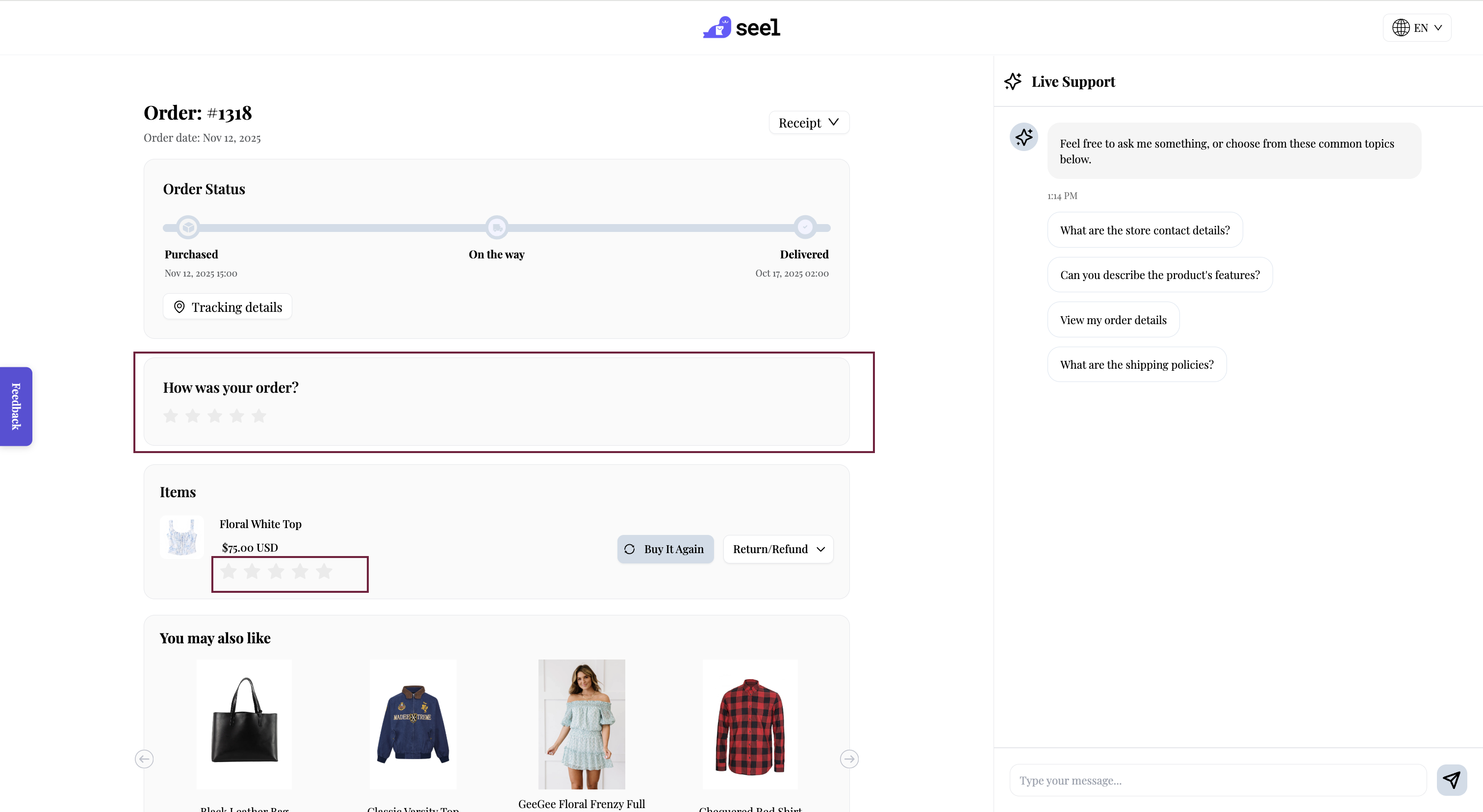
Task: Click the Tracking details button
Action: click(x=228, y=307)
